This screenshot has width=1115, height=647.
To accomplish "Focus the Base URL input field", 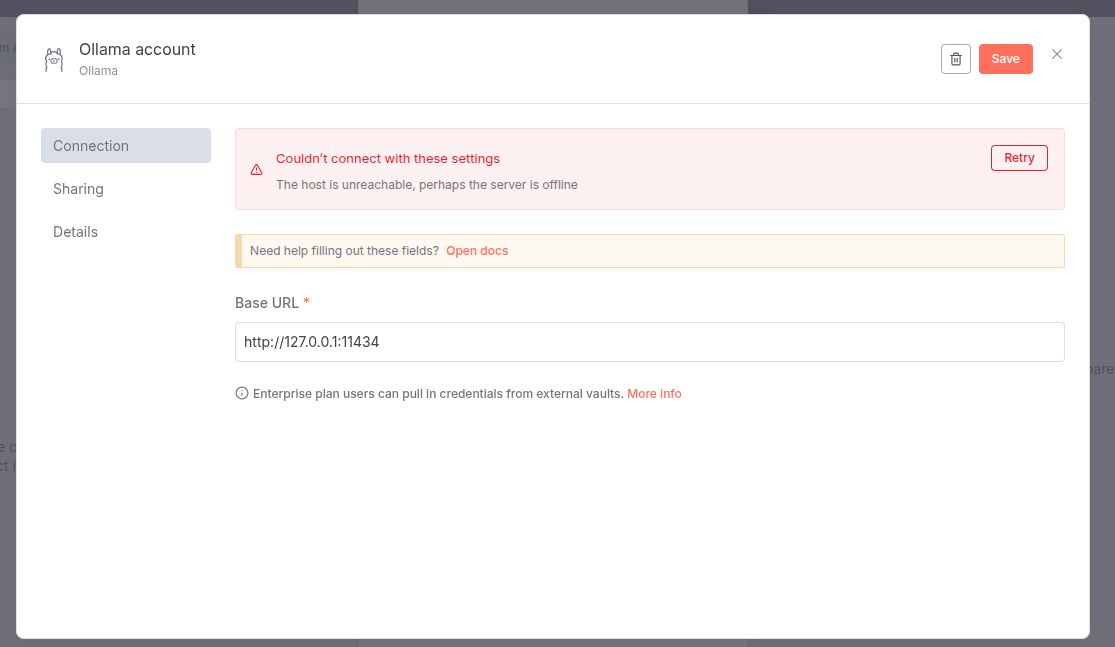I will (x=649, y=342).
